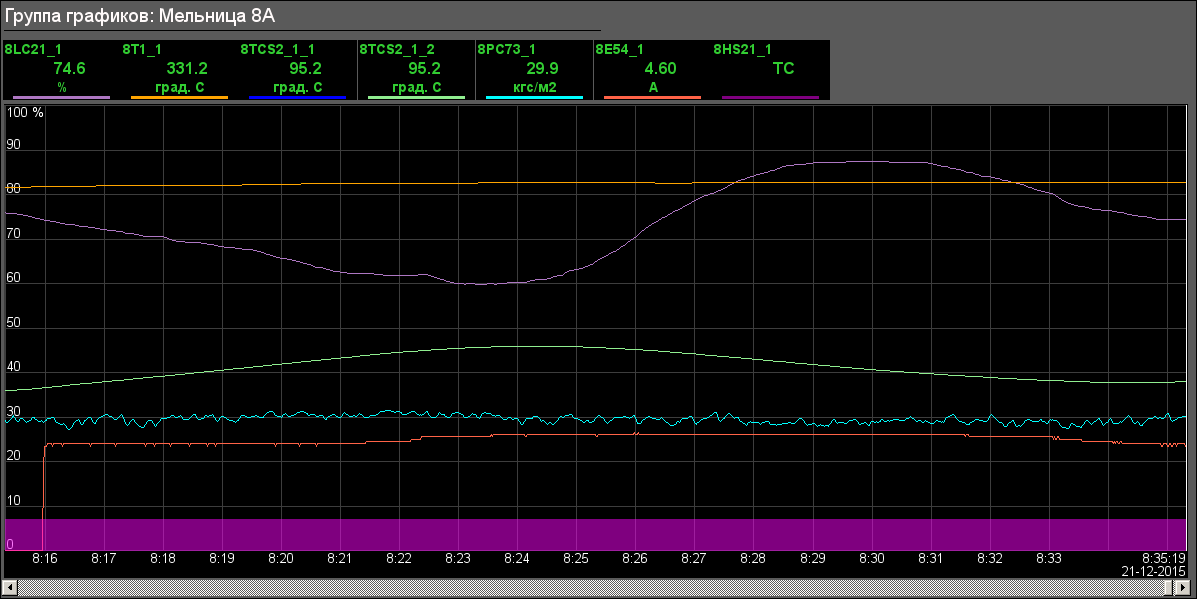Click the light green swatch under 8TCS2_1_2
Image resolution: width=1197 pixels, height=599 pixels.
pos(416,97)
